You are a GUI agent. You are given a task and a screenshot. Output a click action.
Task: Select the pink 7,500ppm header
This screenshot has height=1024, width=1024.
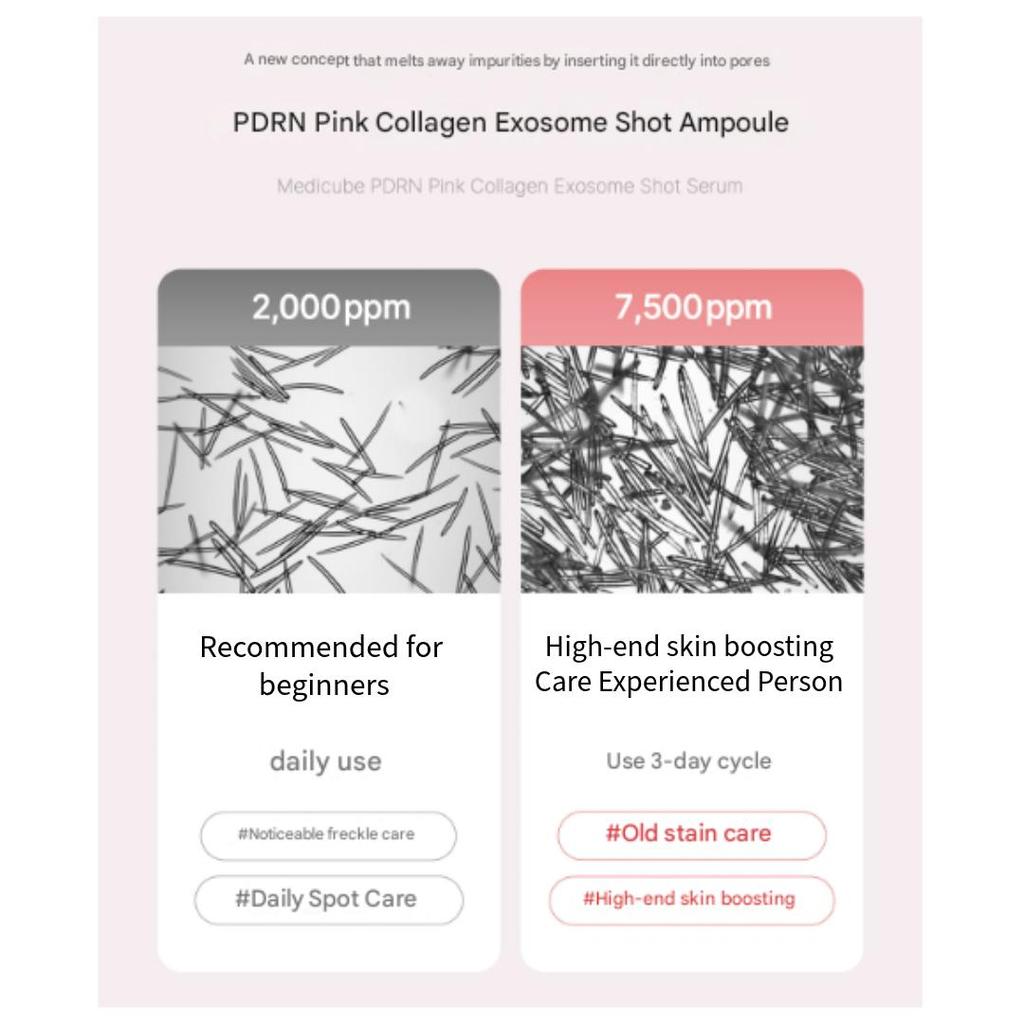point(692,307)
